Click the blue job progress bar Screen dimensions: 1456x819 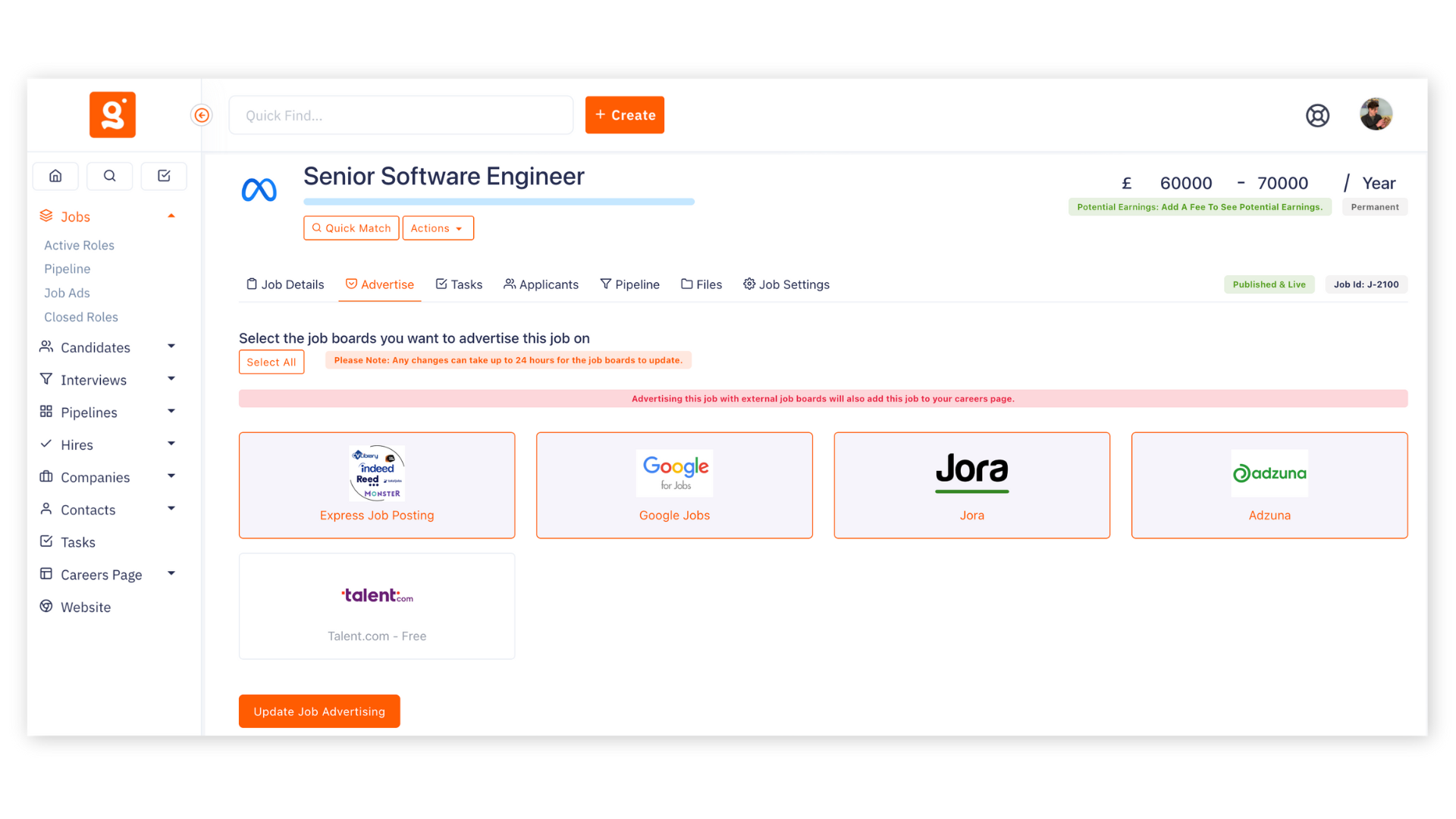(x=499, y=202)
